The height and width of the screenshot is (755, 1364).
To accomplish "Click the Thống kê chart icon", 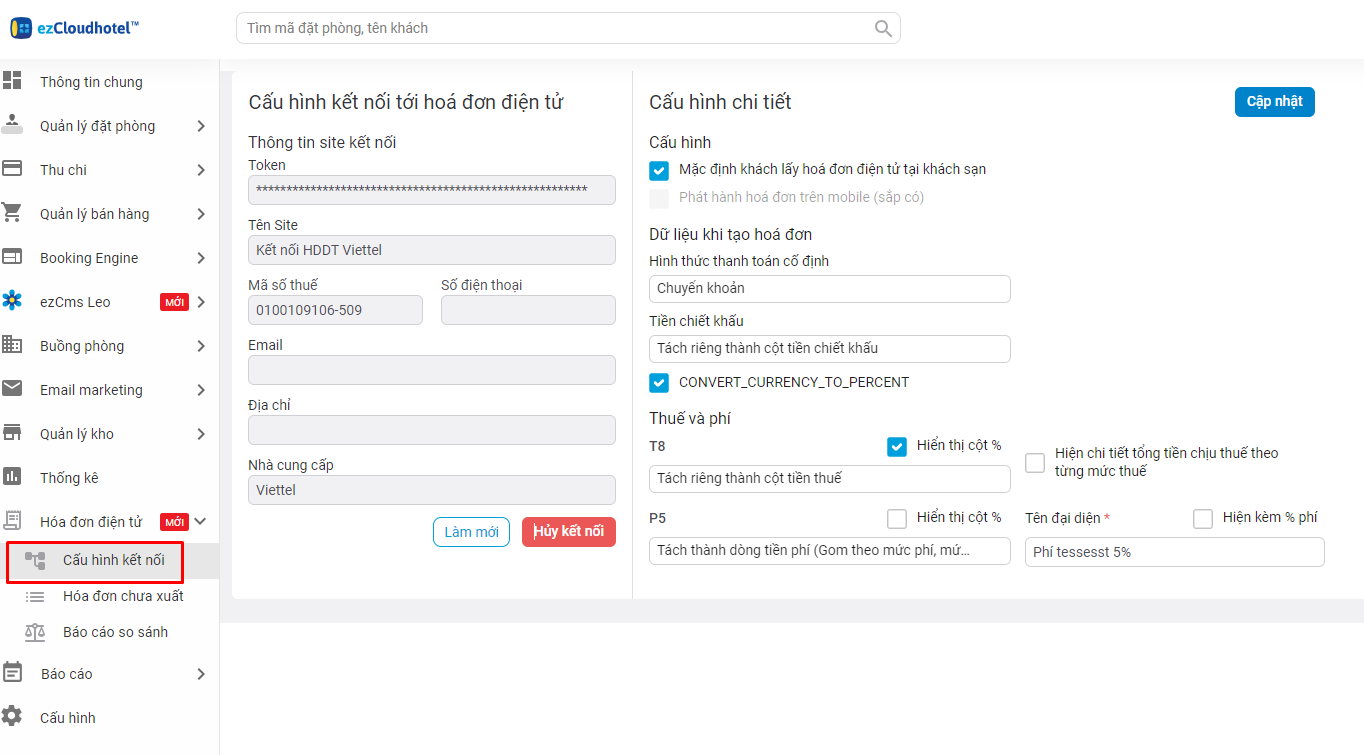I will tap(13, 477).
